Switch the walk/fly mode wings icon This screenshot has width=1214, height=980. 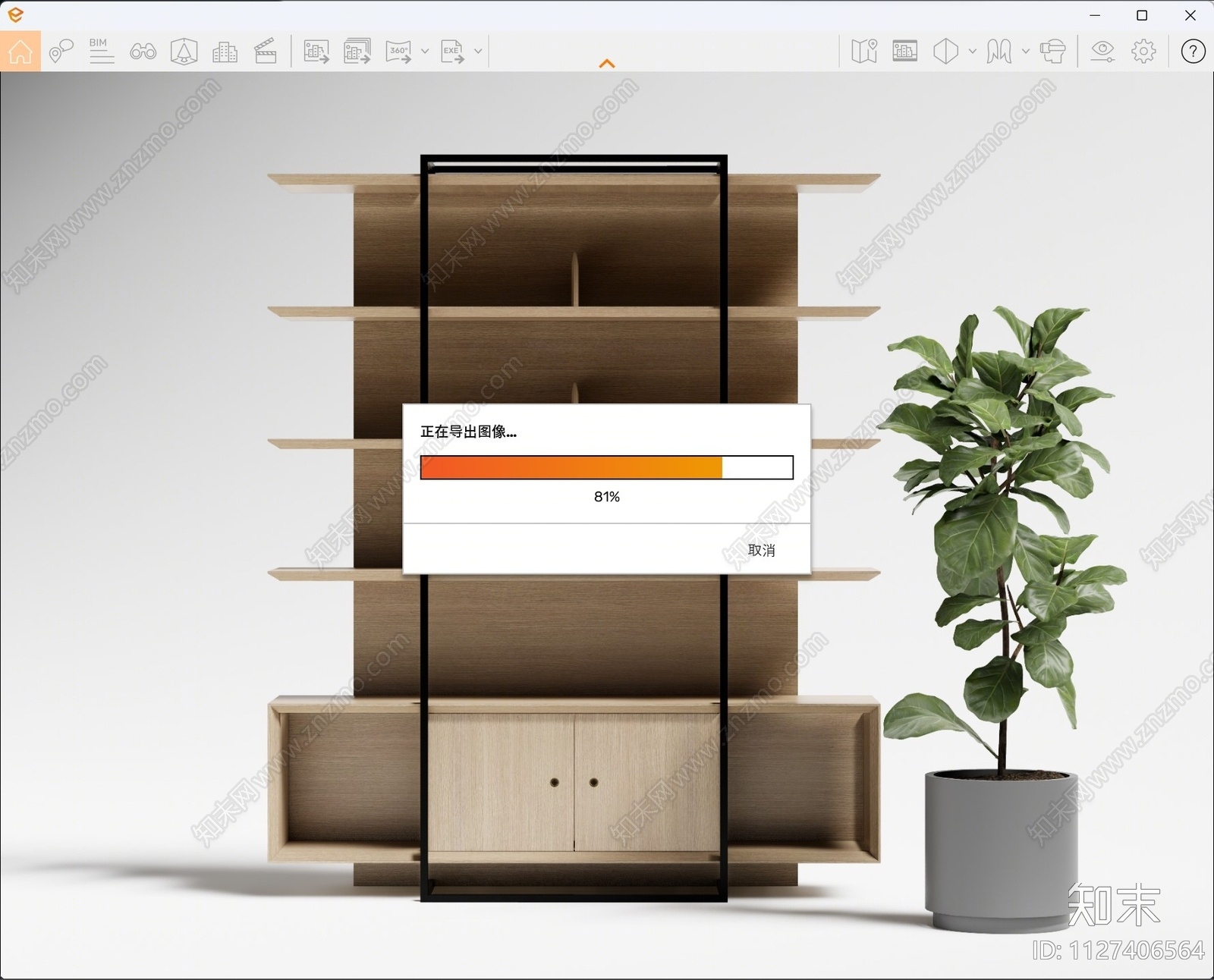(x=999, y=52)
